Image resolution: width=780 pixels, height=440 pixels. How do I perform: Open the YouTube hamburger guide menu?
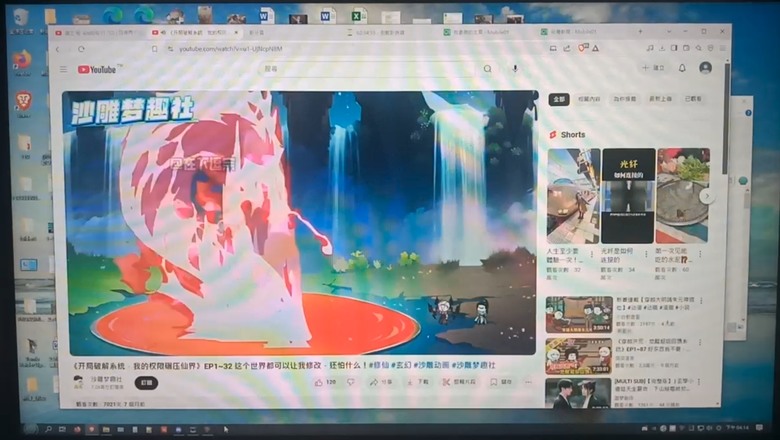click(x=63, y=69)
